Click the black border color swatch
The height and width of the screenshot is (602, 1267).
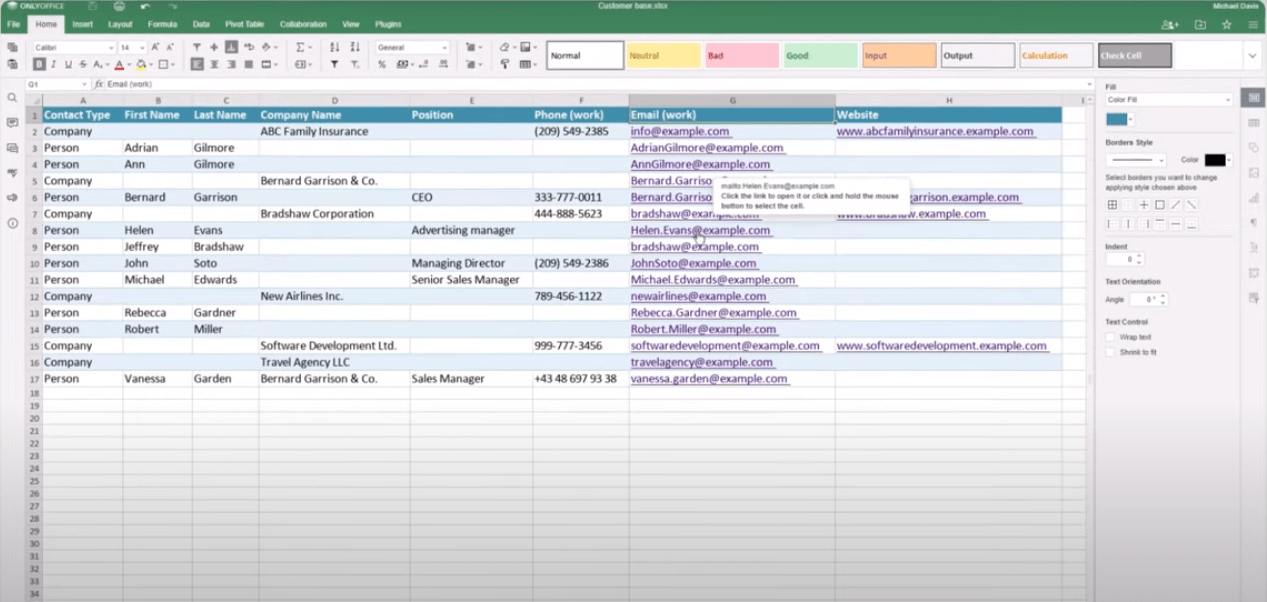coord(1214,160)
